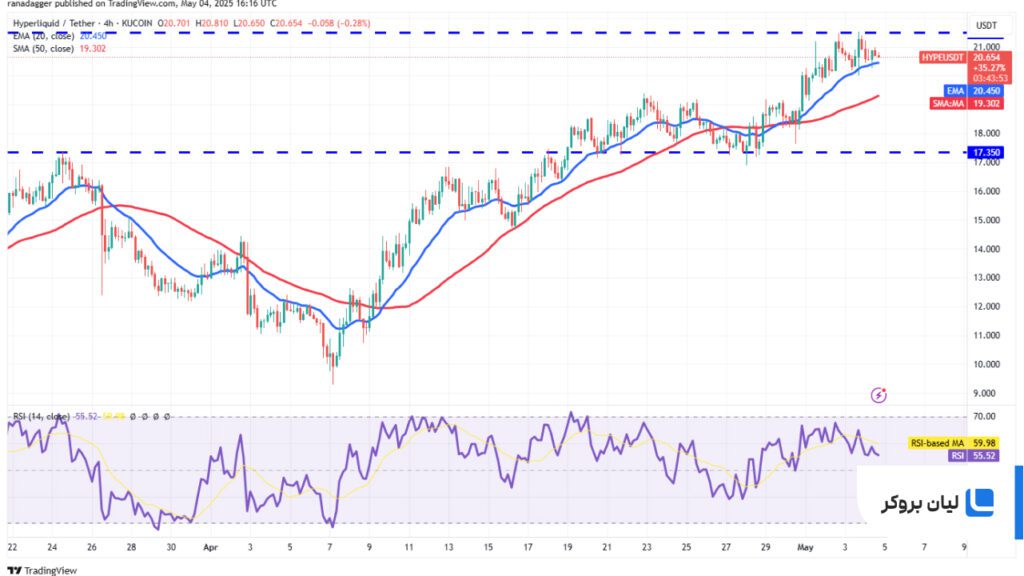The width and height of the screenshot is (1024, 576).
Task: Click 9.000 on the price axis
Action: click(x=986, y=393)
